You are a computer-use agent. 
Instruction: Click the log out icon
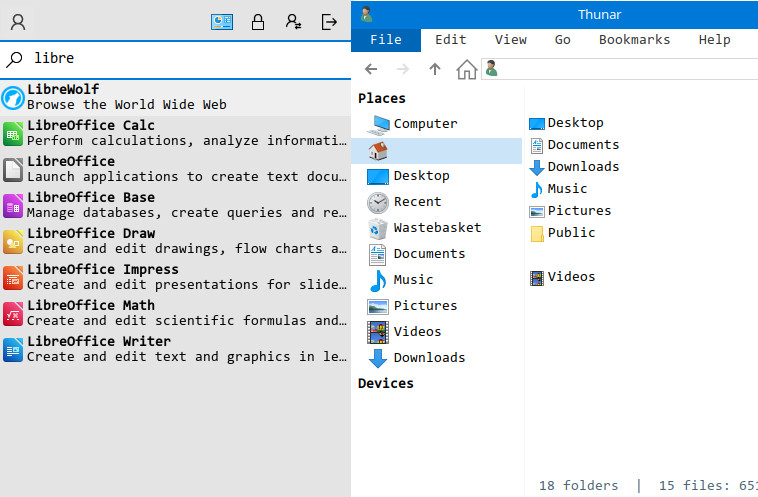click(329, 22)
